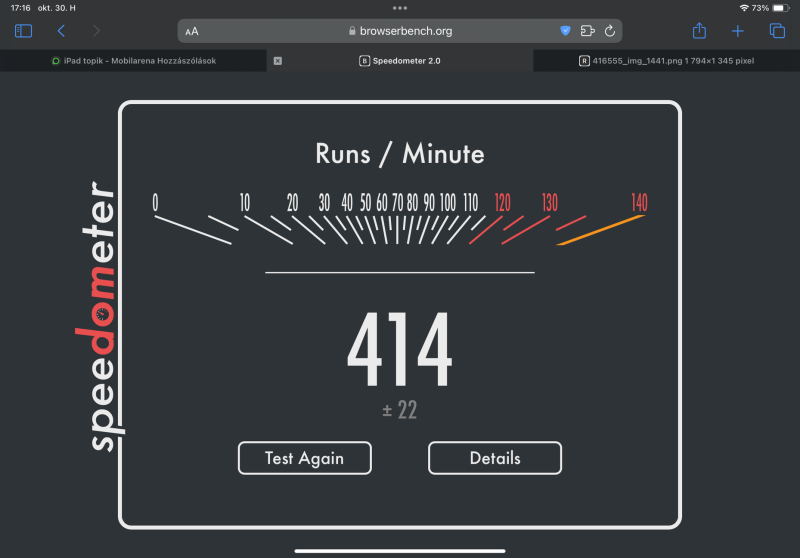Open the blue shield privacy extension

[x=565, y=31]
